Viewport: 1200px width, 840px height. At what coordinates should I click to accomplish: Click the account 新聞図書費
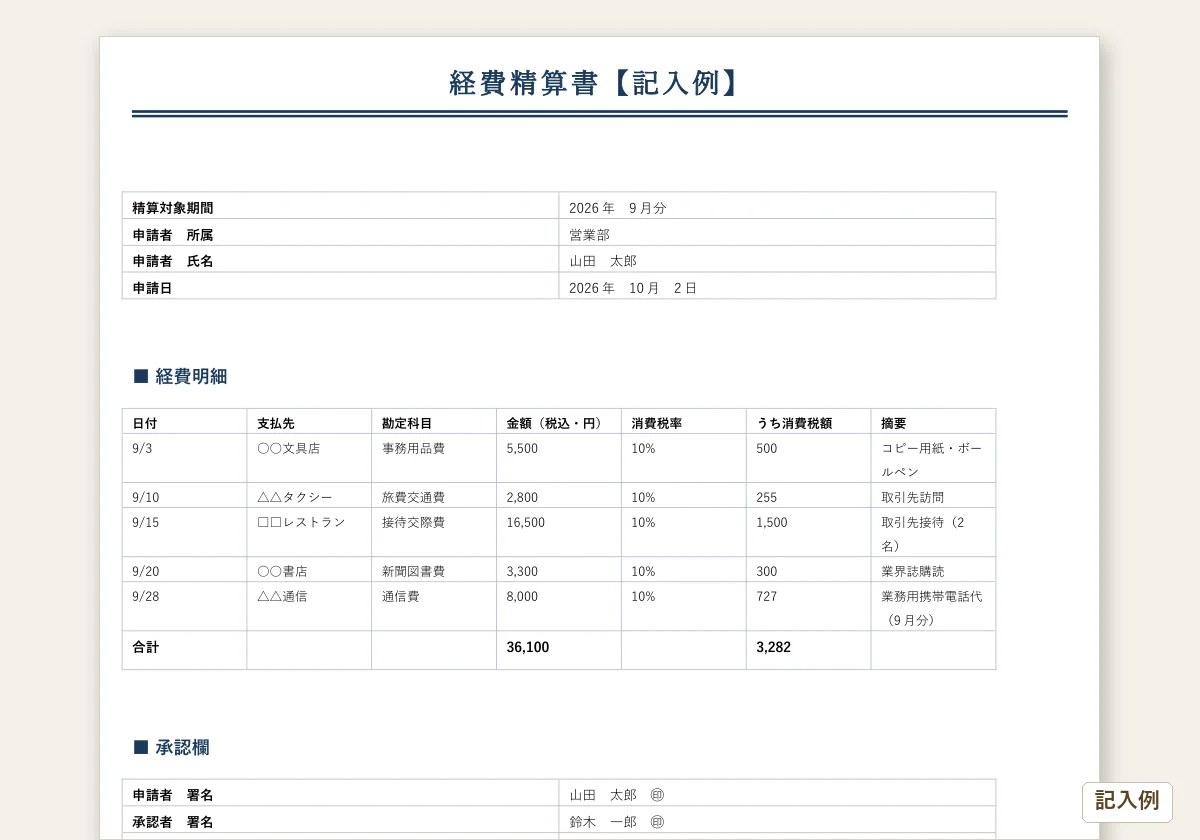pos(413,571)
